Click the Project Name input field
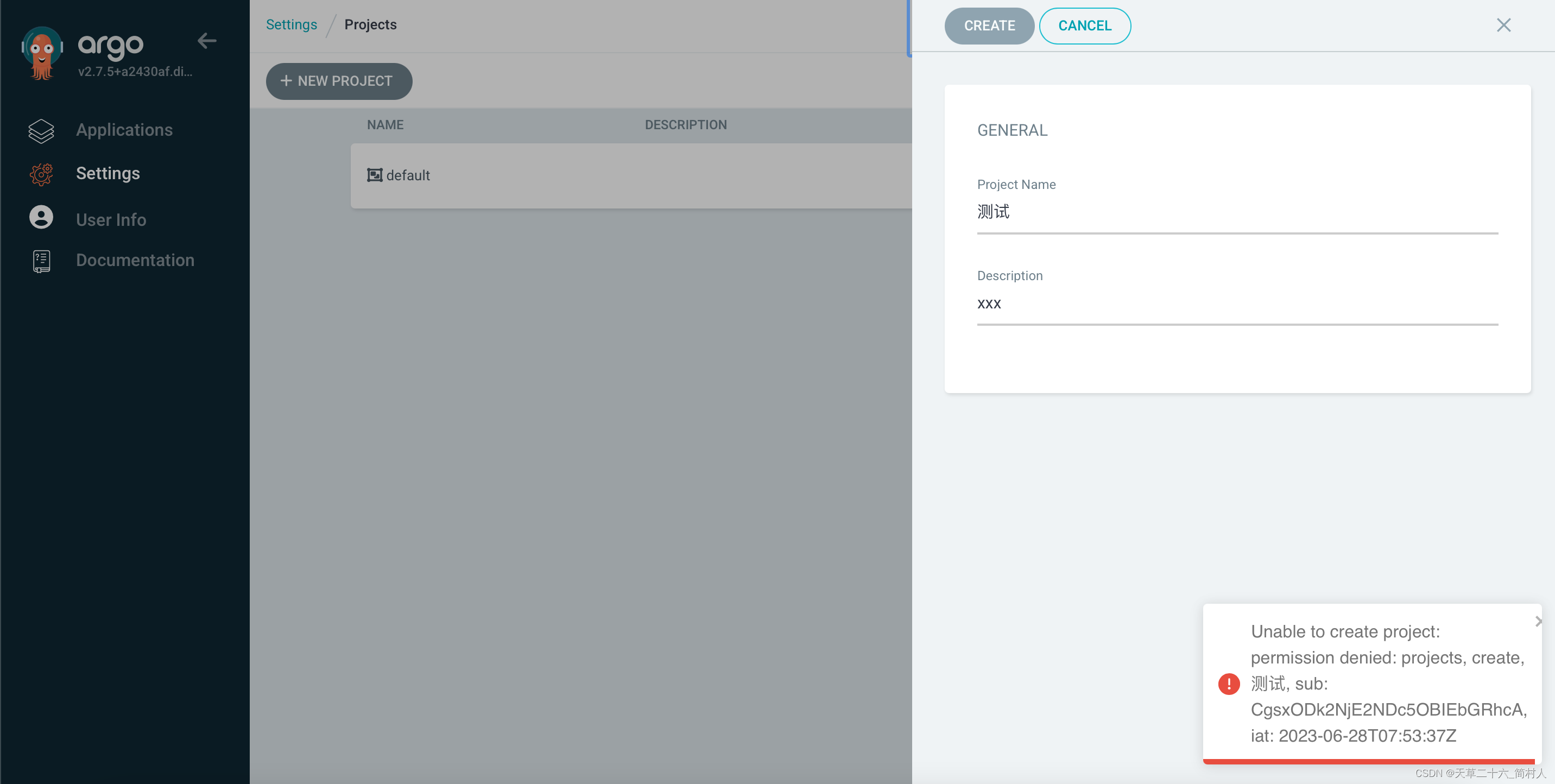 click(1236, 212)
